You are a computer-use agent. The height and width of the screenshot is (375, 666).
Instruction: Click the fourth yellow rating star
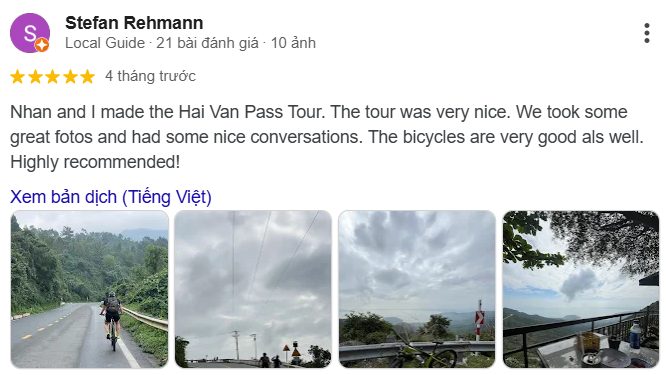(x=70, y=77)
